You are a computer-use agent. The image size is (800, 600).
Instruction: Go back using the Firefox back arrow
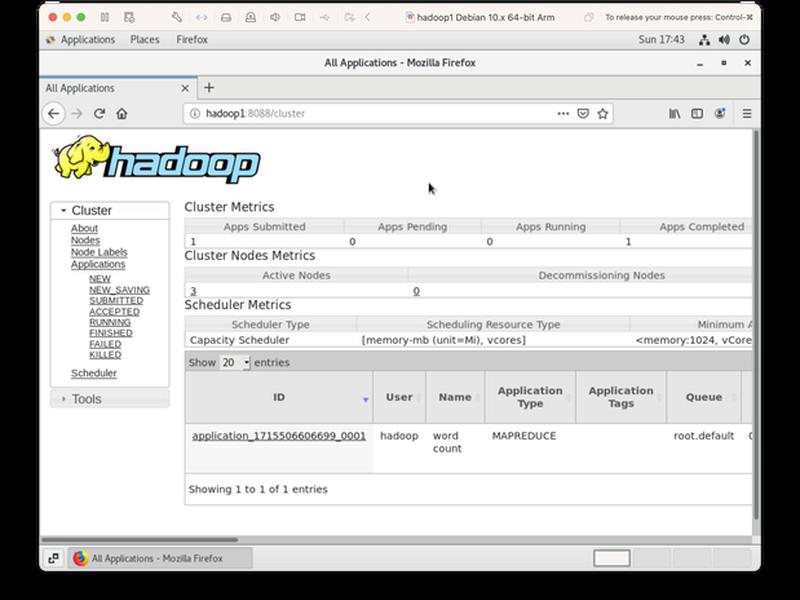click(54, 113)
